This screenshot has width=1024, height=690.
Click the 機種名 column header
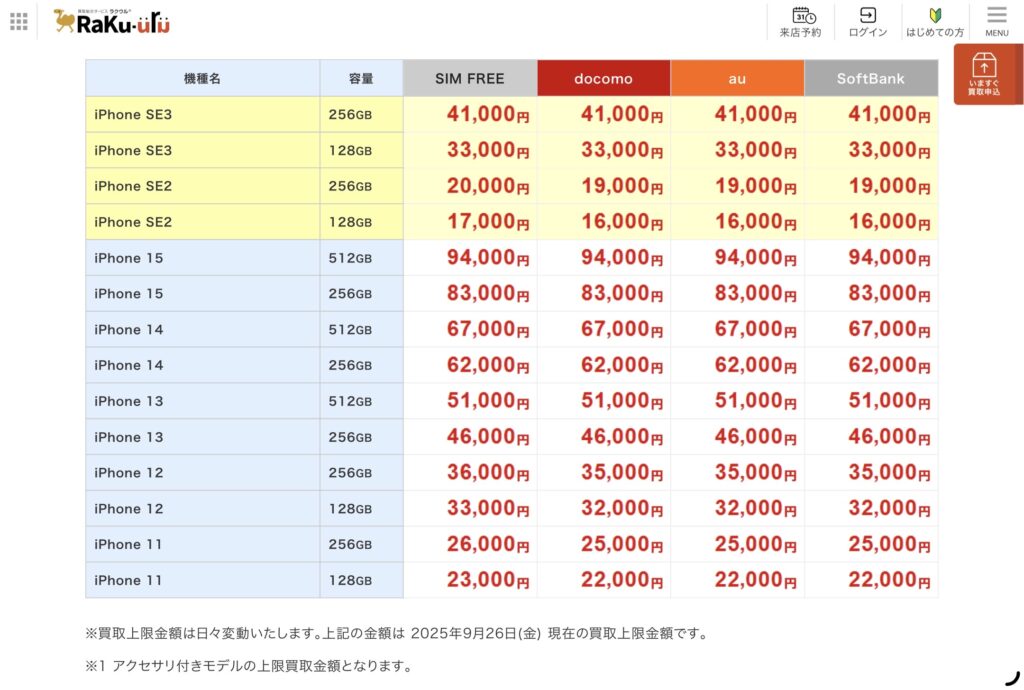pyautogui.click(x=202, y=78)
